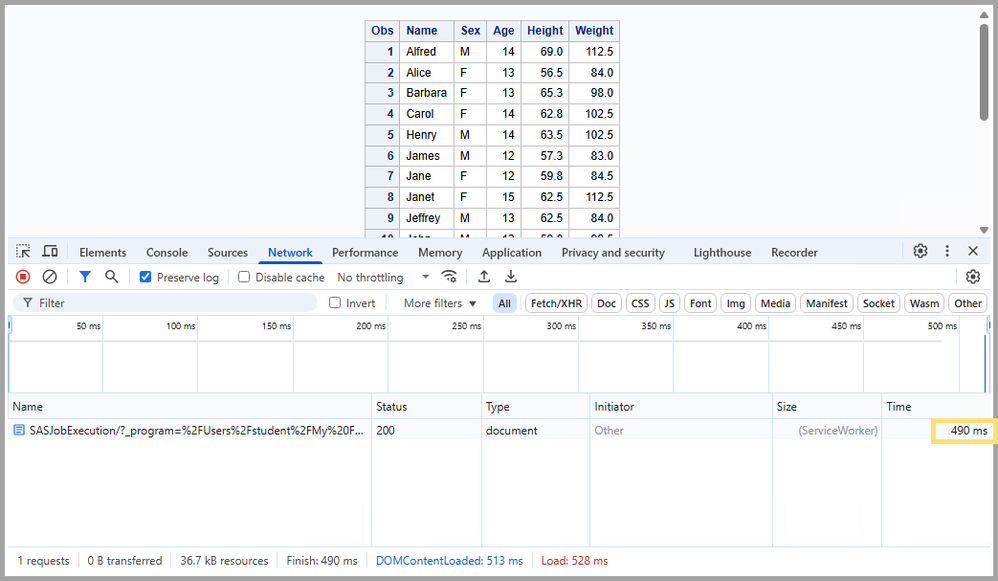This screenshot has height=581, width=998.
Task: Click in the Filter text field
Action: coord(170,303)
